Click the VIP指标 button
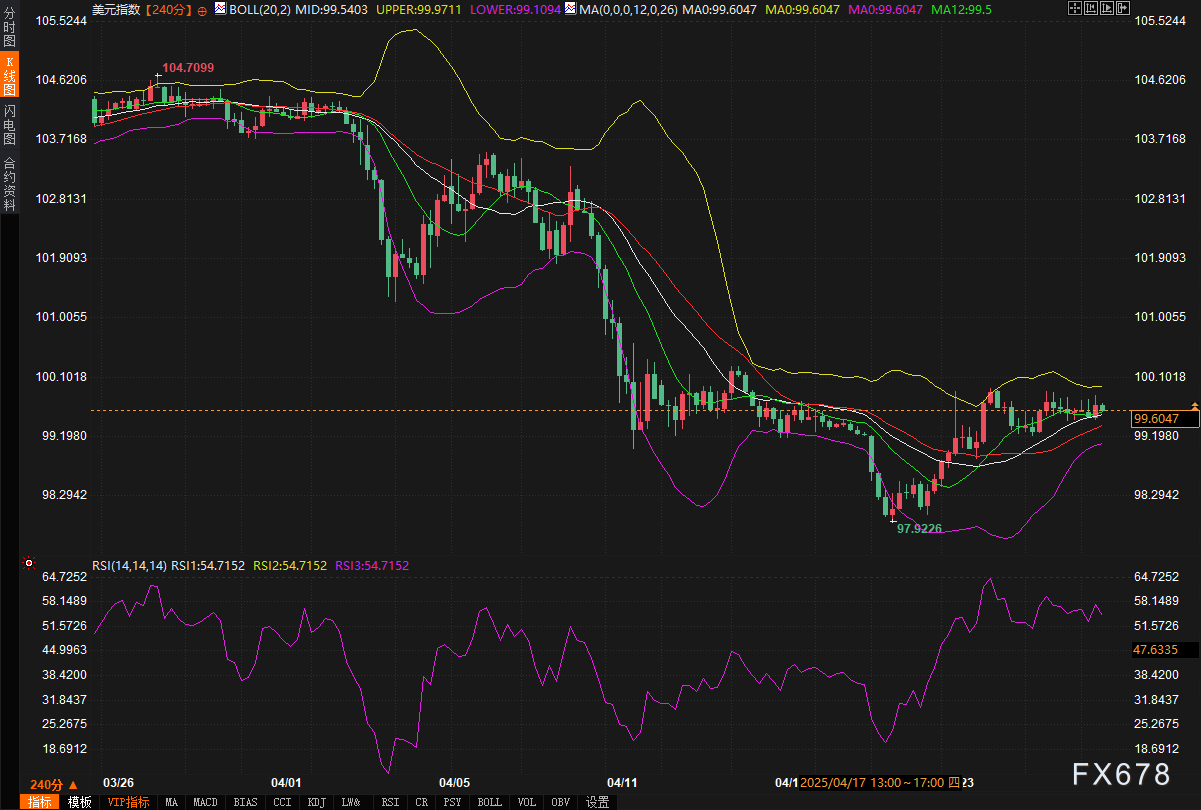The width and height of the screenshot is (1201, 810). (129, 802)
